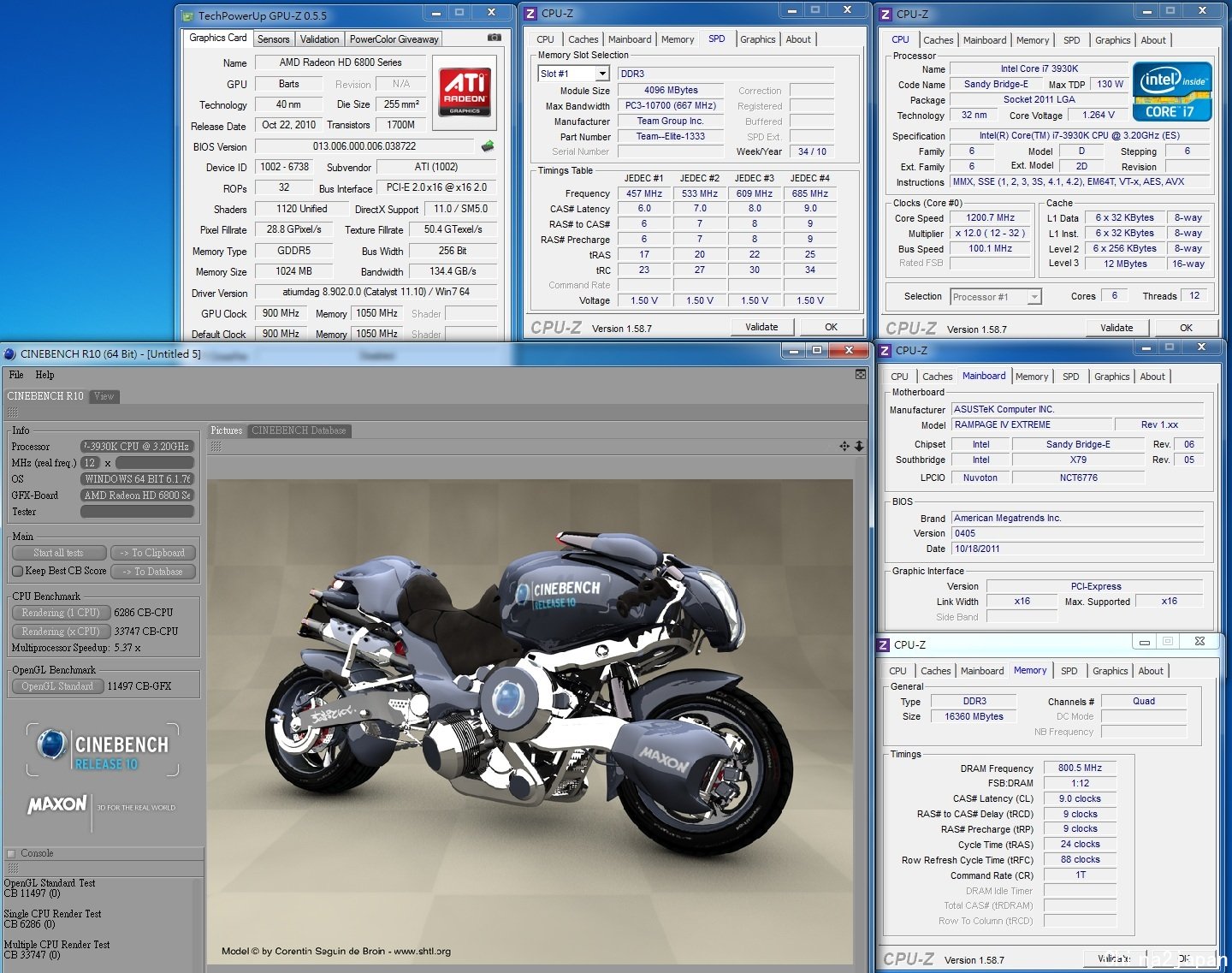
Task: Open the Processor #1 selection dropdown
Action: 1034,297
